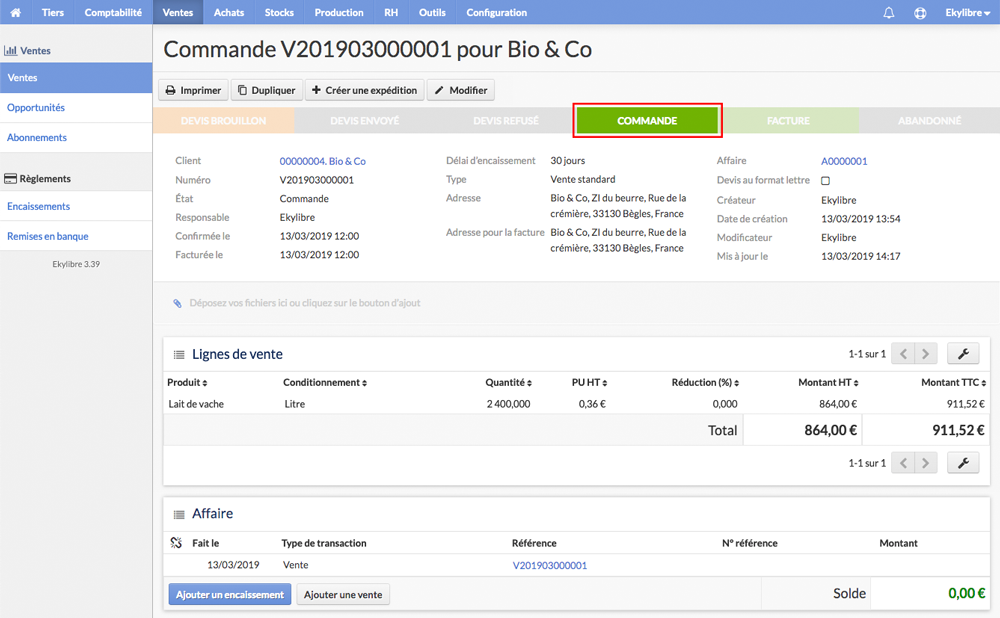Open the Ekylibre user dropdown
This screenshot has width=1000, height=618.
click(x=967, y=13)
